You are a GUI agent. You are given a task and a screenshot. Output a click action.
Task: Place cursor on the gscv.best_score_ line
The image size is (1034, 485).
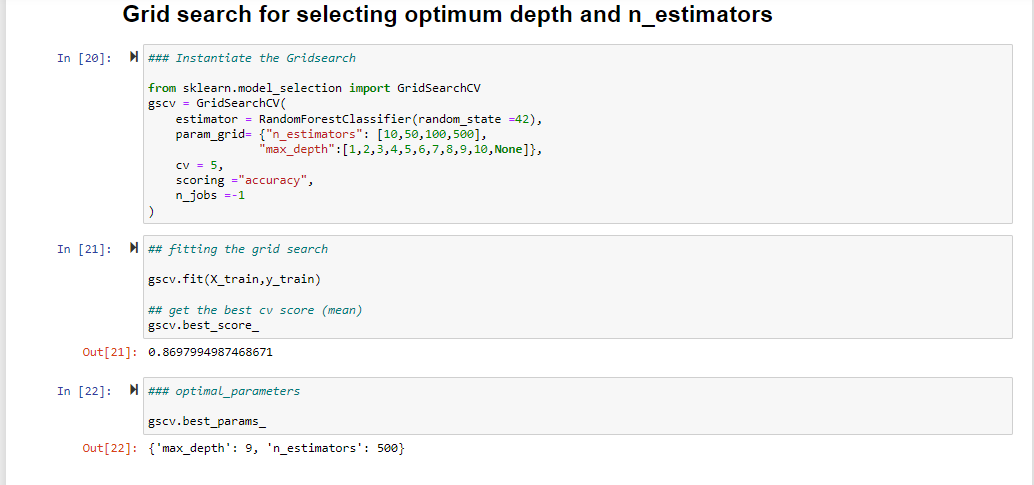[203, 325]
